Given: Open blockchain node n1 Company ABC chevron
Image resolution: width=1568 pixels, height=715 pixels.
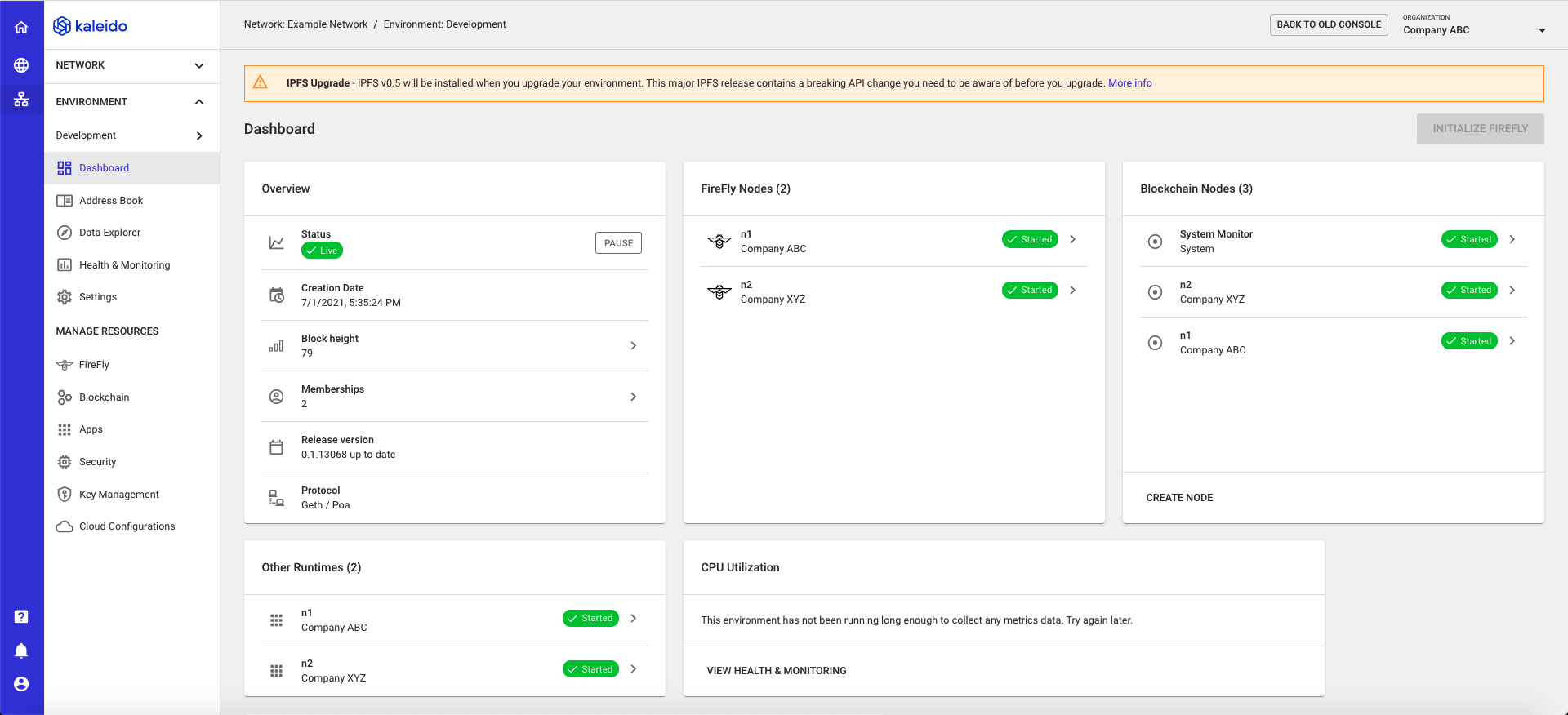Looking at the screenshot, I should point(1512,341).
